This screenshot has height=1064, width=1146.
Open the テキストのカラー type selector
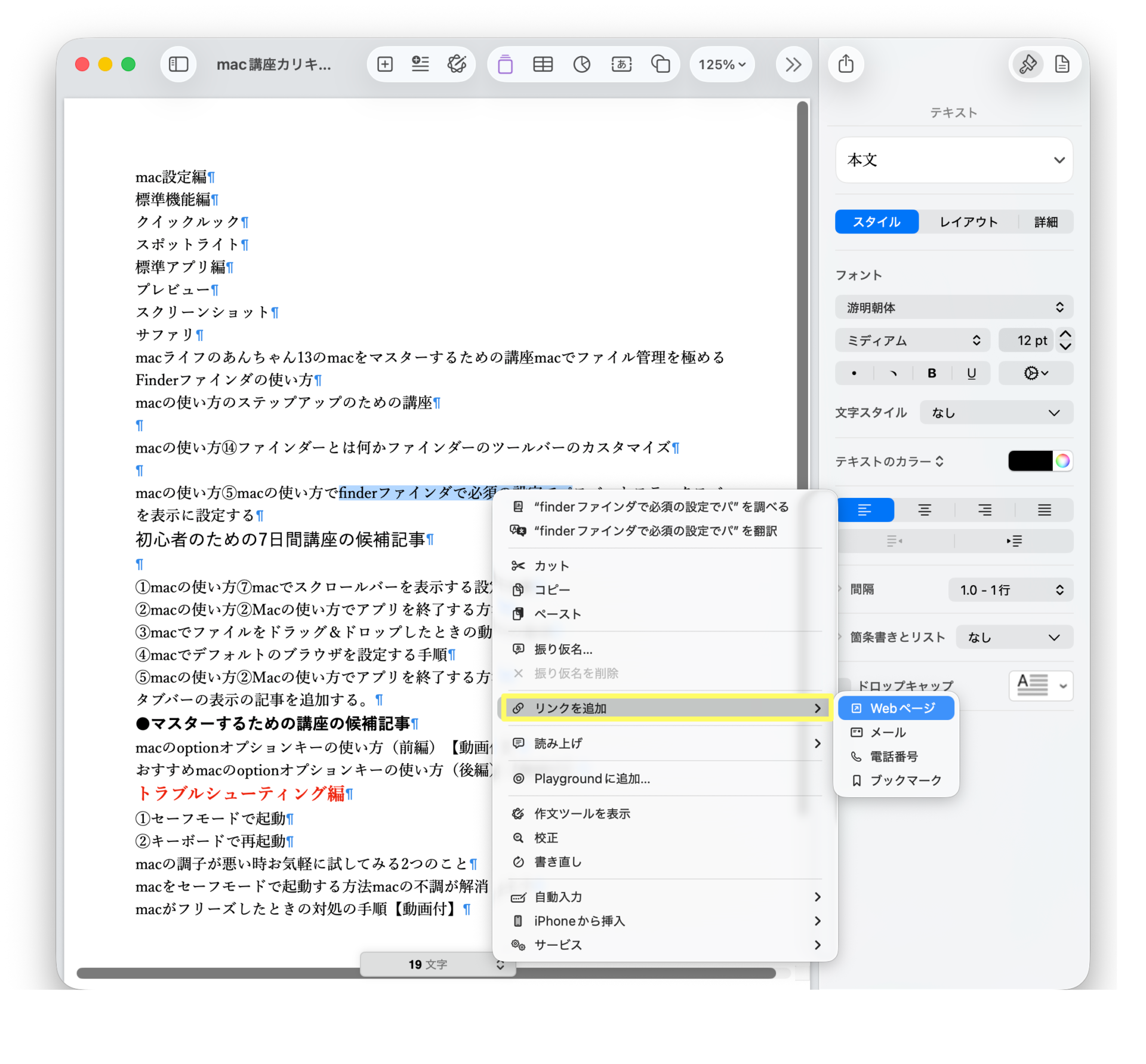tap(889, 461)
